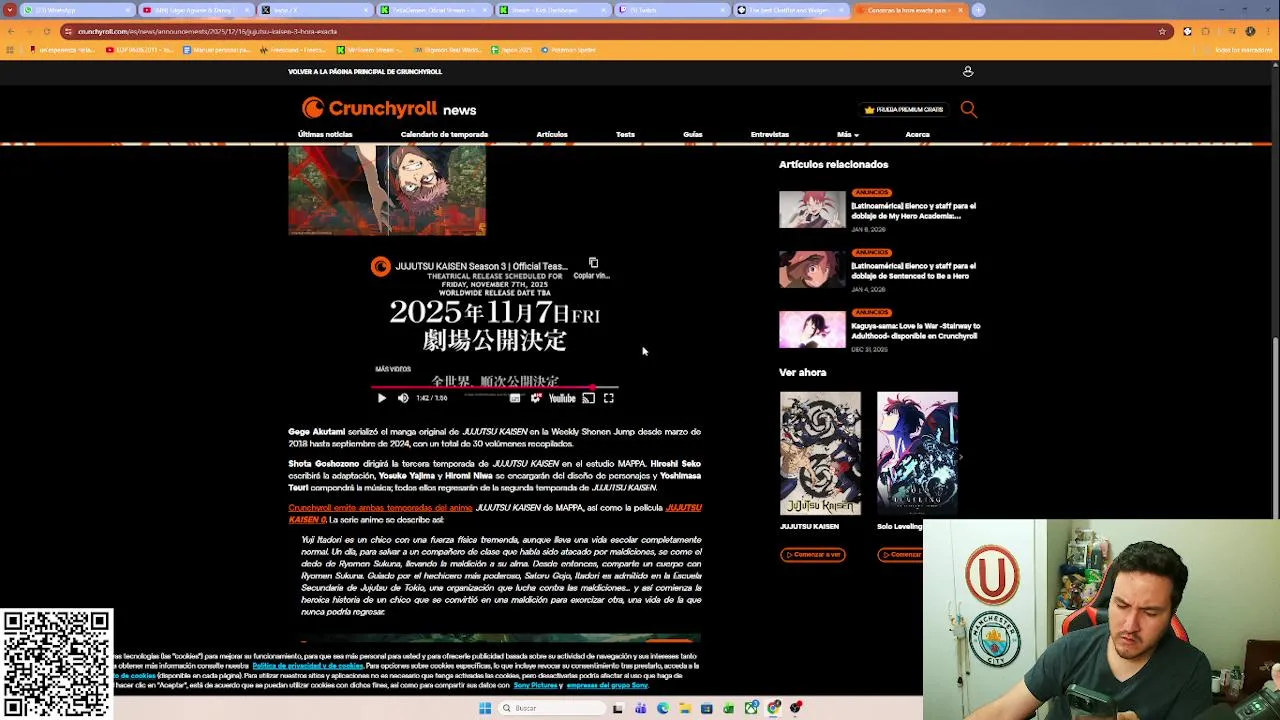Screen dimensions: 1280x720
Task: Open the Política de privacidad y de cookies link
Action: (x=308, y=666)
